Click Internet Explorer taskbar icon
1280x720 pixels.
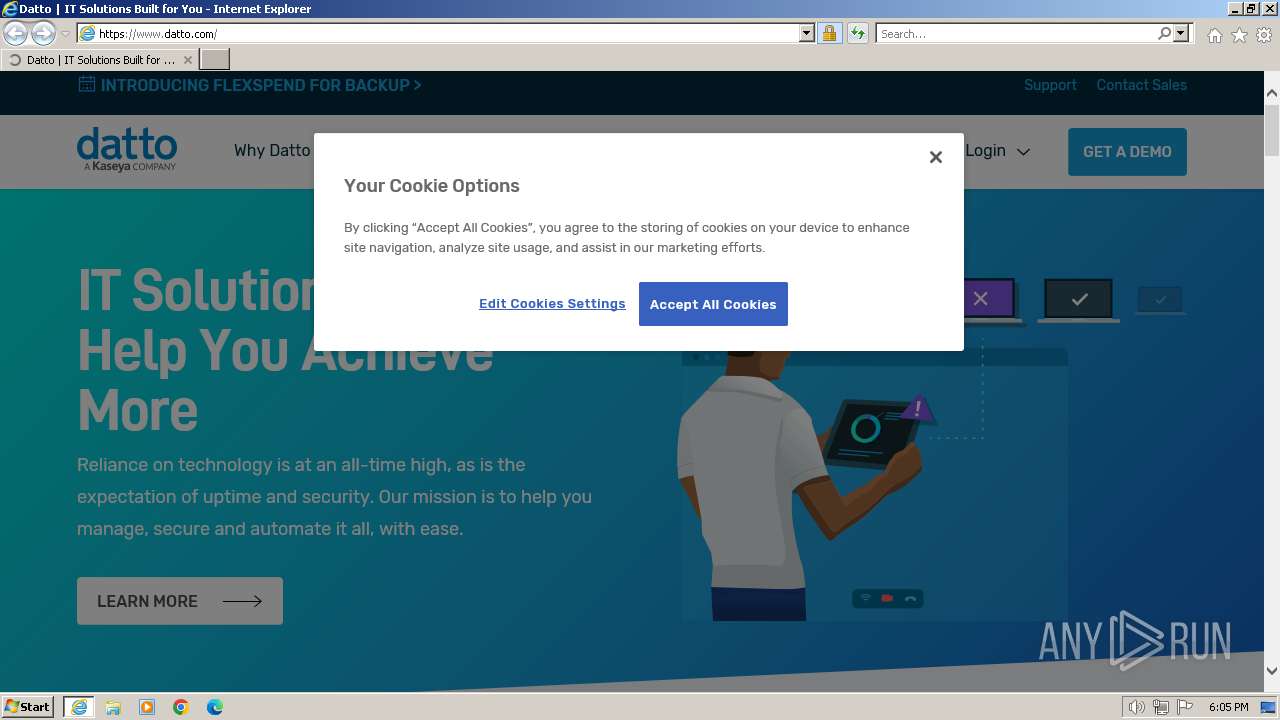[x=79, y=707]
